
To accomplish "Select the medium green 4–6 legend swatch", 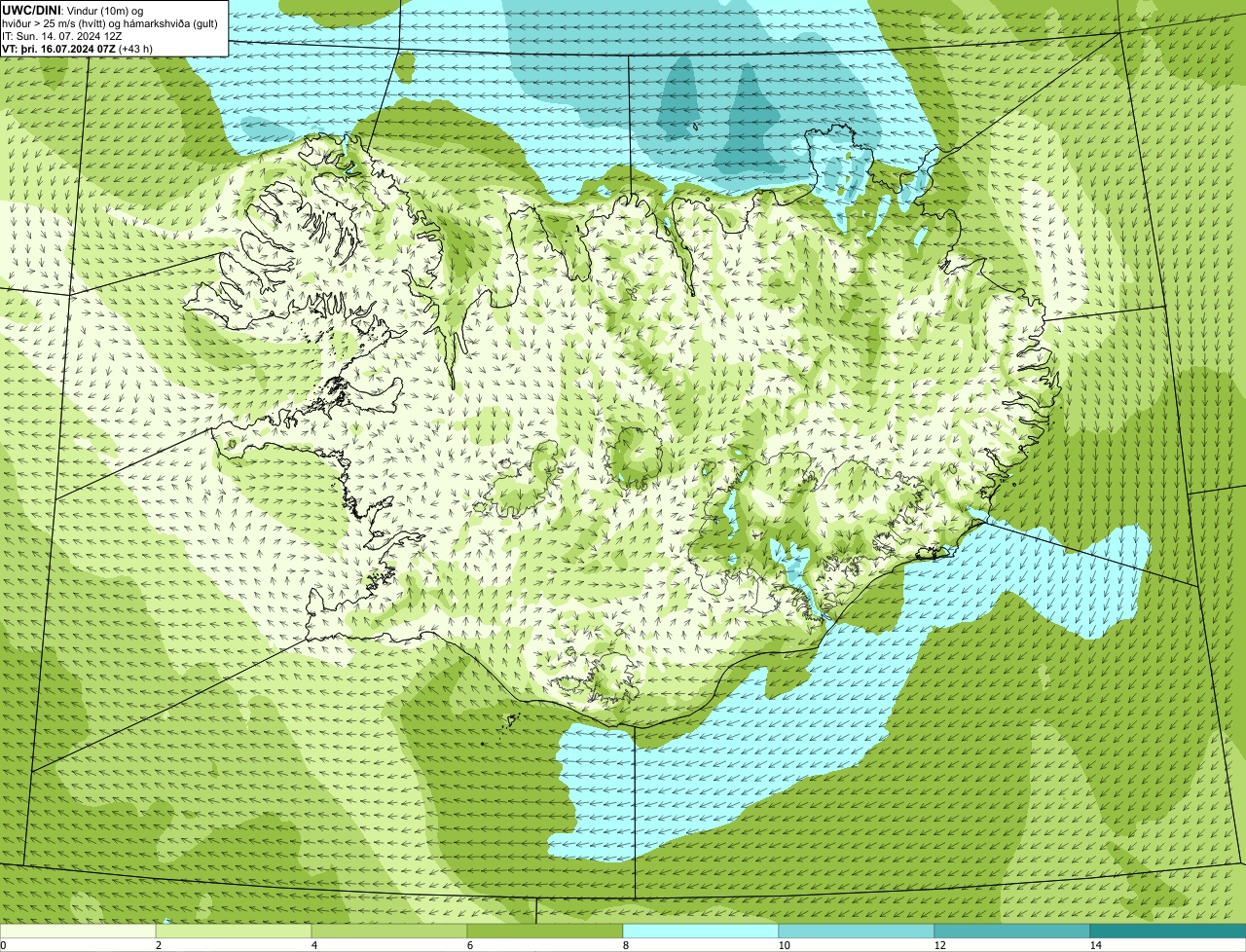I will click(389, 931).
